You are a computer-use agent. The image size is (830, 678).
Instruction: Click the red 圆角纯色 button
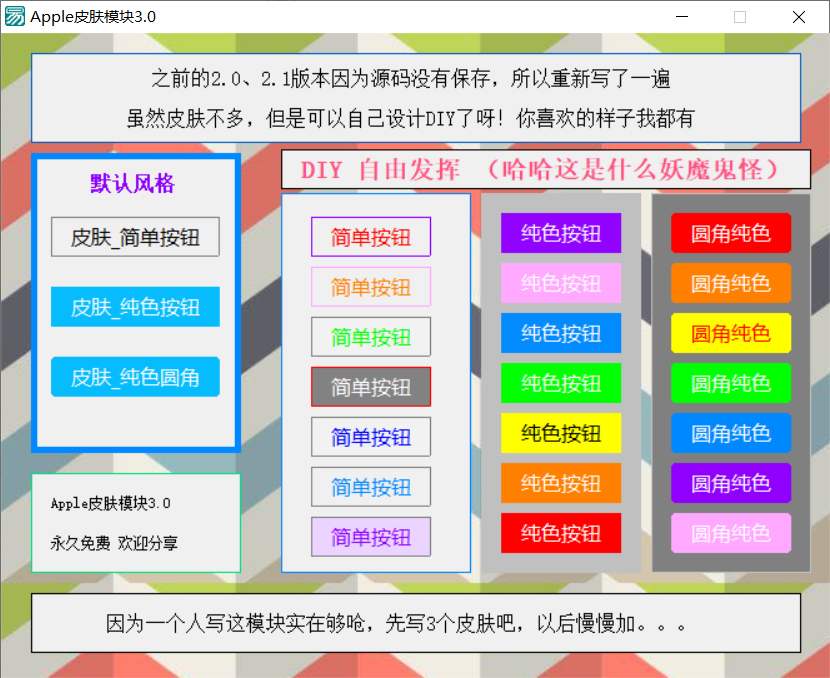(731, 233)
